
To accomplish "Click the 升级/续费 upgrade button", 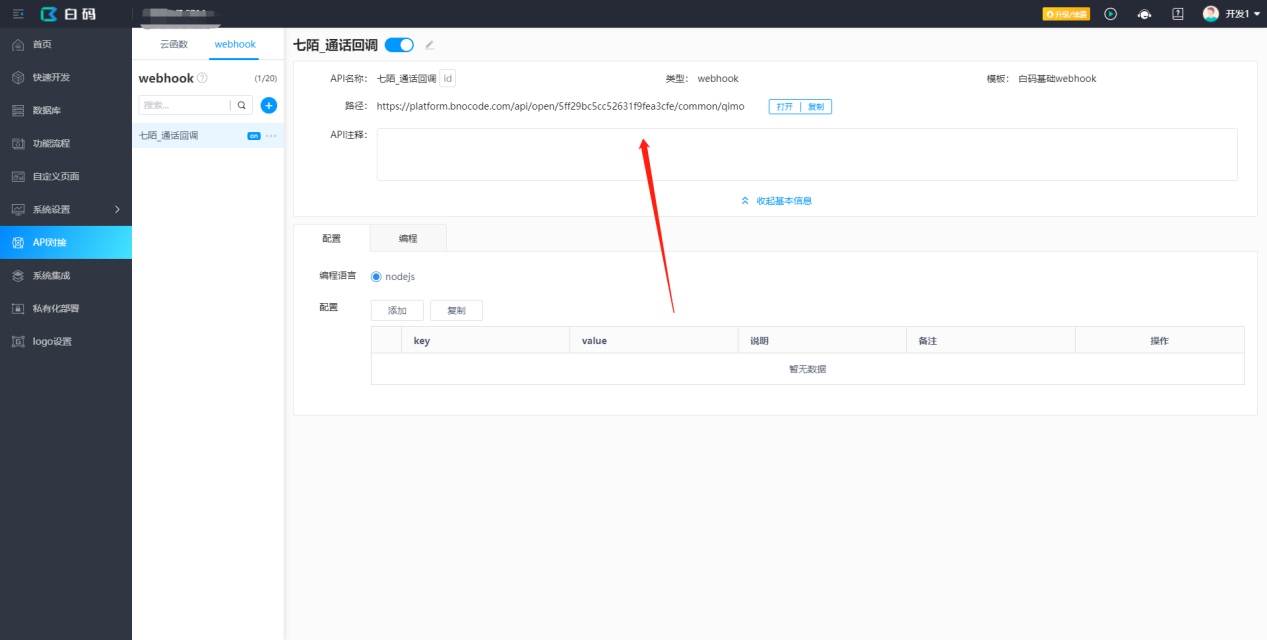I will 1066,14.
